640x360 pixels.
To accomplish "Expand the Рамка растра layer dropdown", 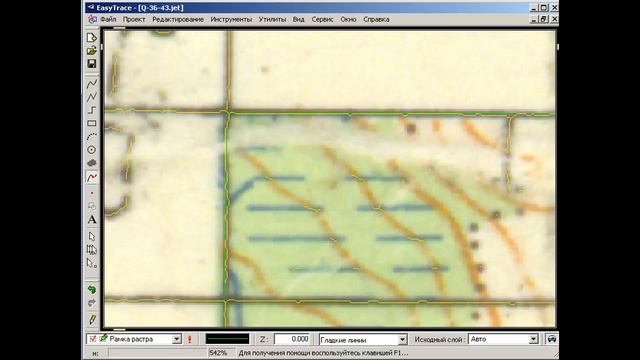I will [x=176, y=339].
